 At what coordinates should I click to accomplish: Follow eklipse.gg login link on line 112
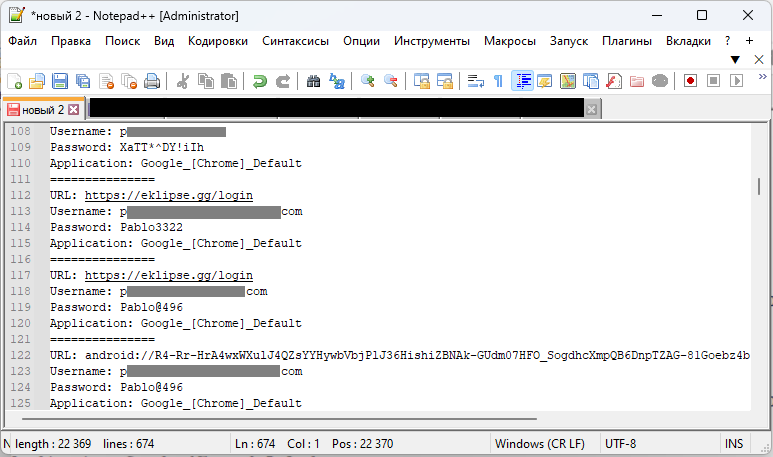pyautogui.click(x=169, y=195)
